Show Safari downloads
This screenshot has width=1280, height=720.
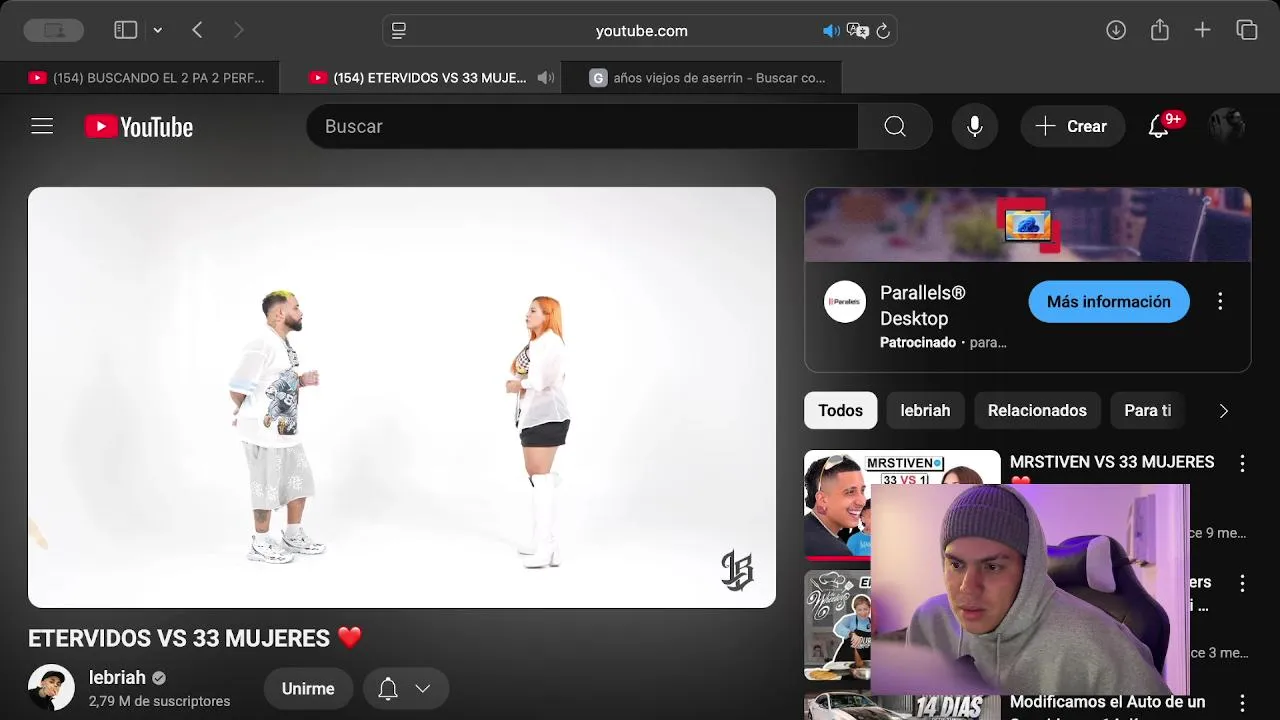1116,30
